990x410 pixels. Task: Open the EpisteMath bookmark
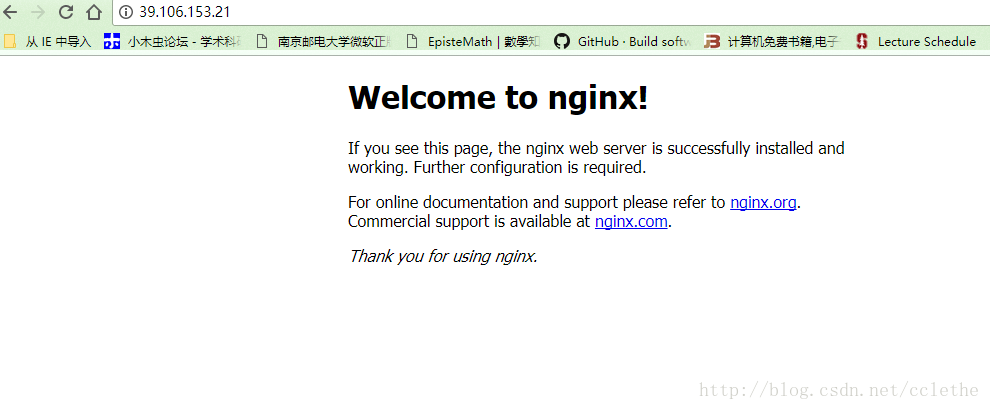[474, 42]
